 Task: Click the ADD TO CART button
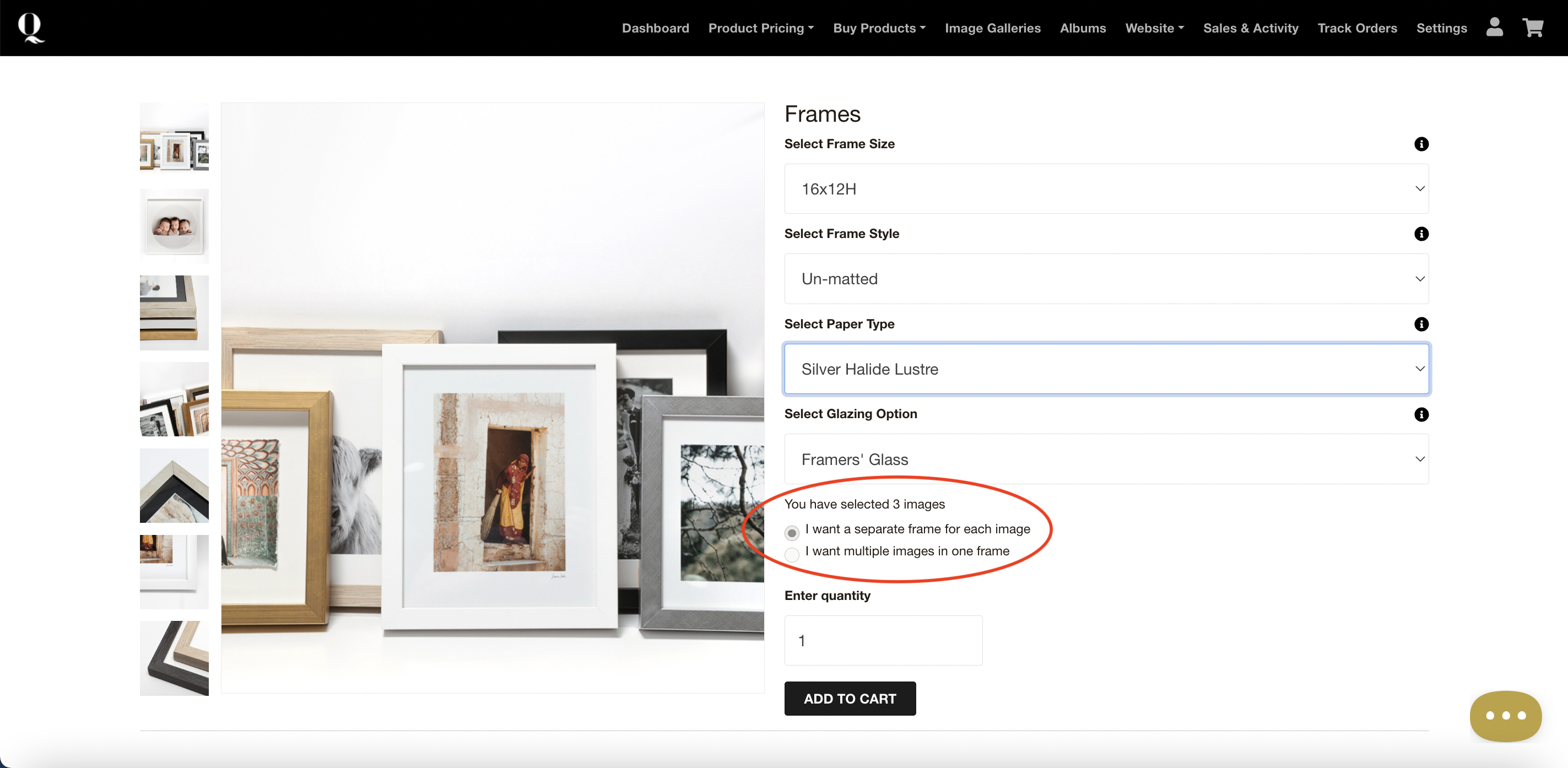[850, 699]
